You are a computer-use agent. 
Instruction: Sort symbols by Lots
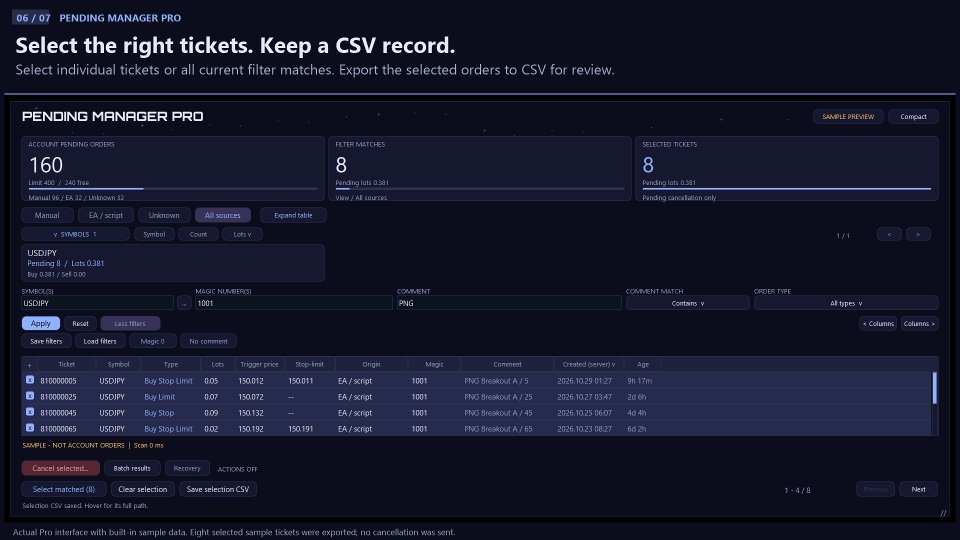point(242,234)
